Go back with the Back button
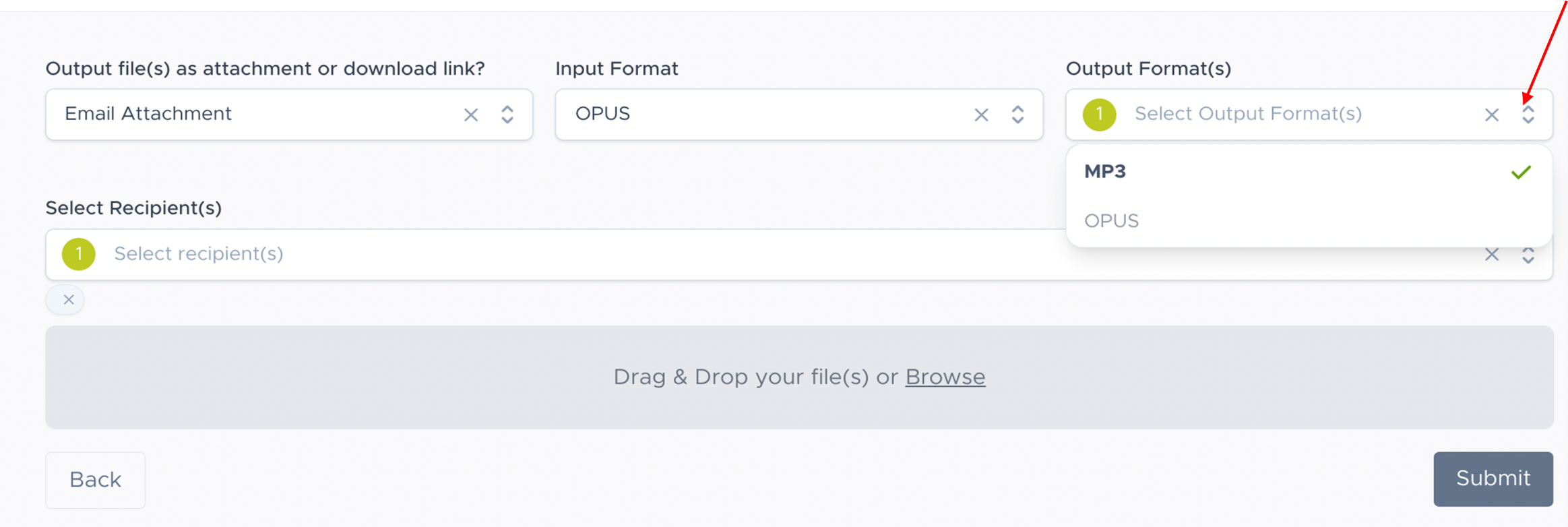Image resolution: width=1568 pixels, height=527 pixels. [x=95, y=480]
